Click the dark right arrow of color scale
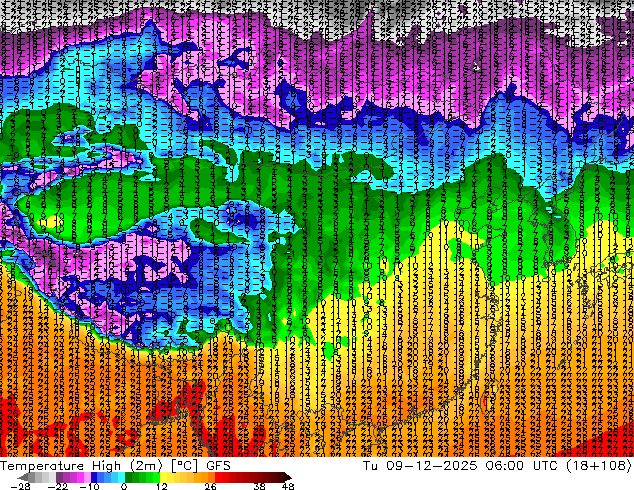This screenshot has height=490, width=634. [288, 477]
